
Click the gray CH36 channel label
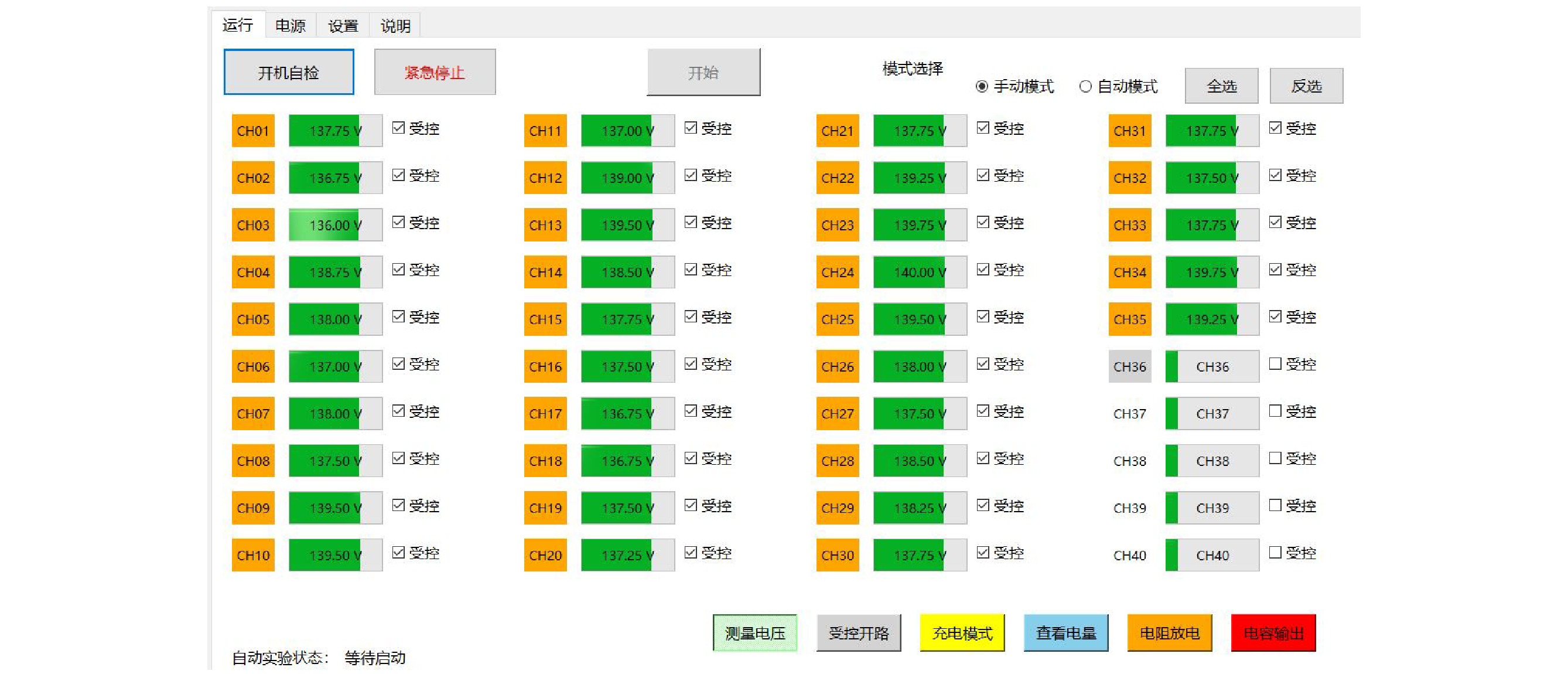pos(1129,366)
